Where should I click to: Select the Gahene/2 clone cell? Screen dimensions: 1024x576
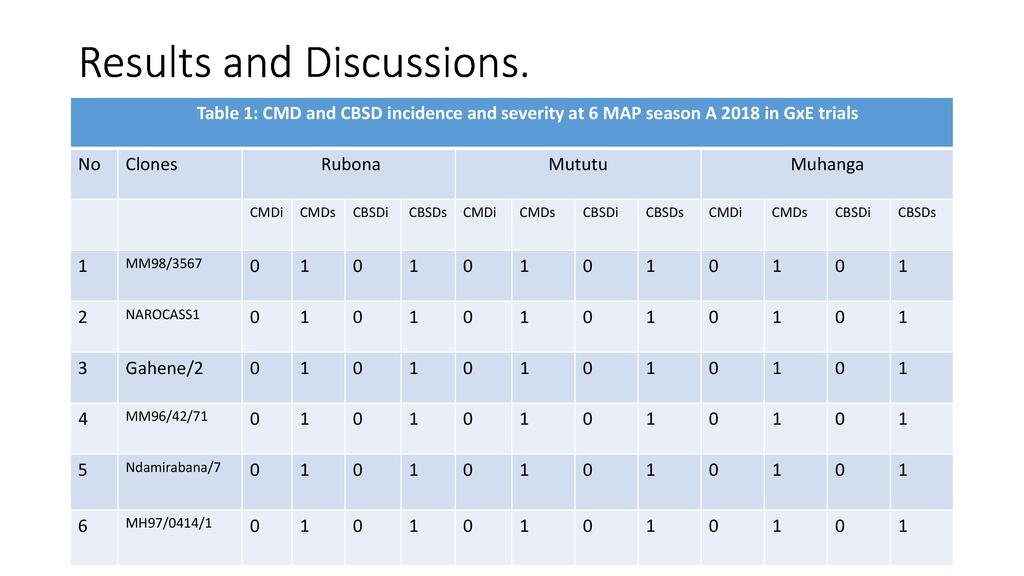[164, 368]
